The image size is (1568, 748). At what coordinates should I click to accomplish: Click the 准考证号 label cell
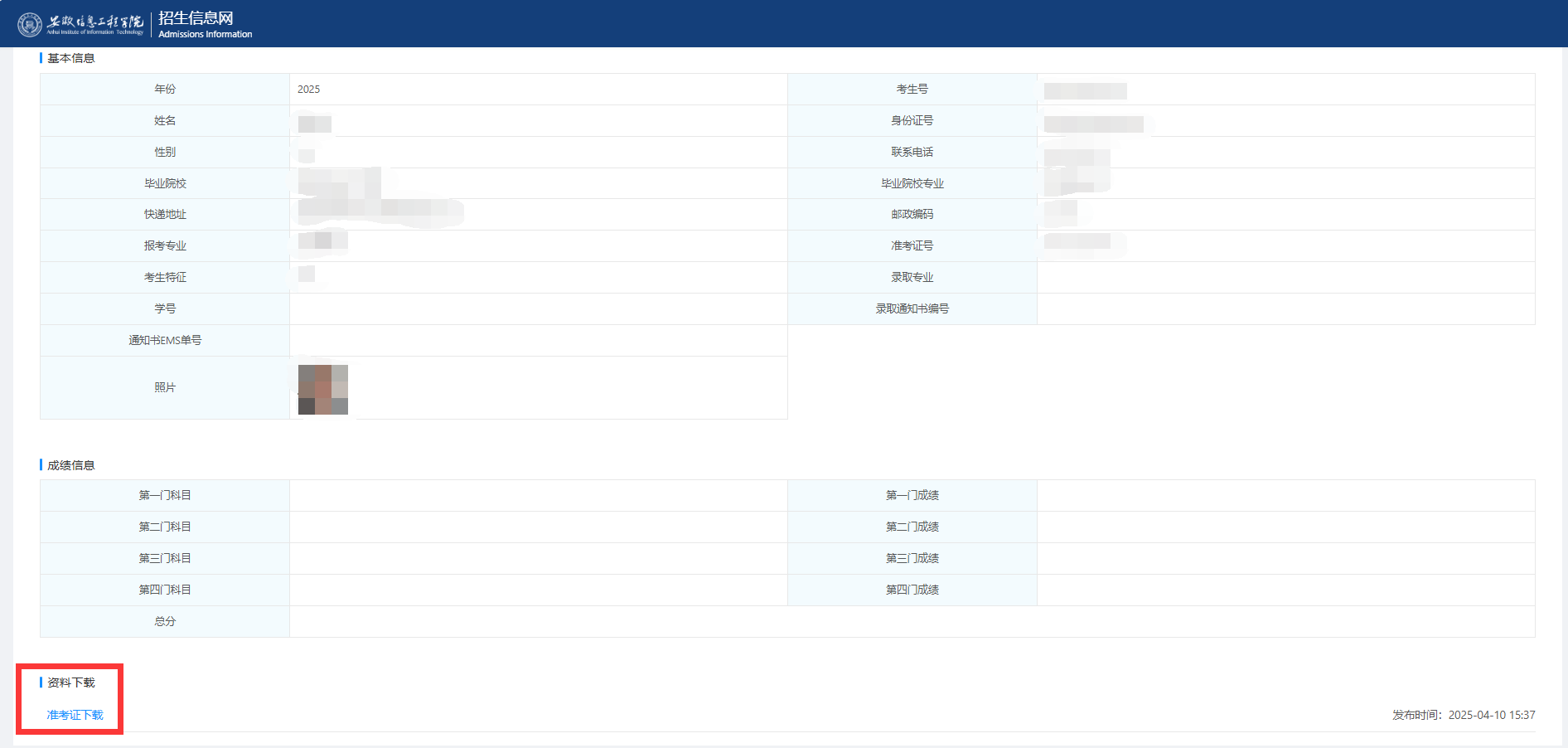tap(912, 246)
